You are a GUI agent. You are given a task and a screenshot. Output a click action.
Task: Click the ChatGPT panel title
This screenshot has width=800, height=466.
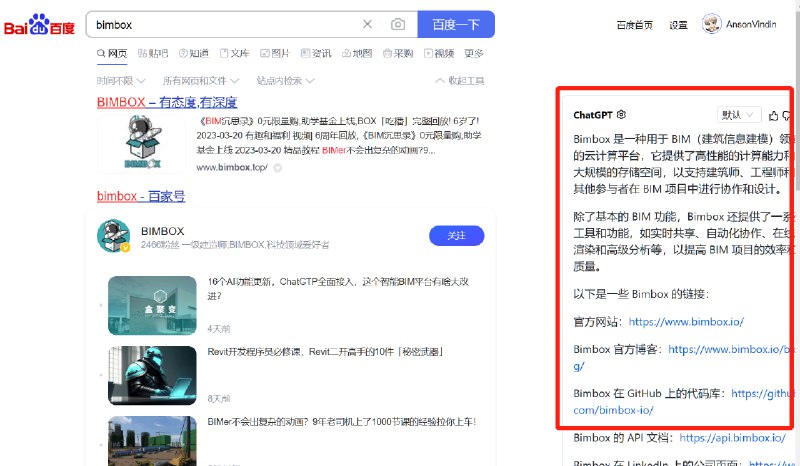592,115
